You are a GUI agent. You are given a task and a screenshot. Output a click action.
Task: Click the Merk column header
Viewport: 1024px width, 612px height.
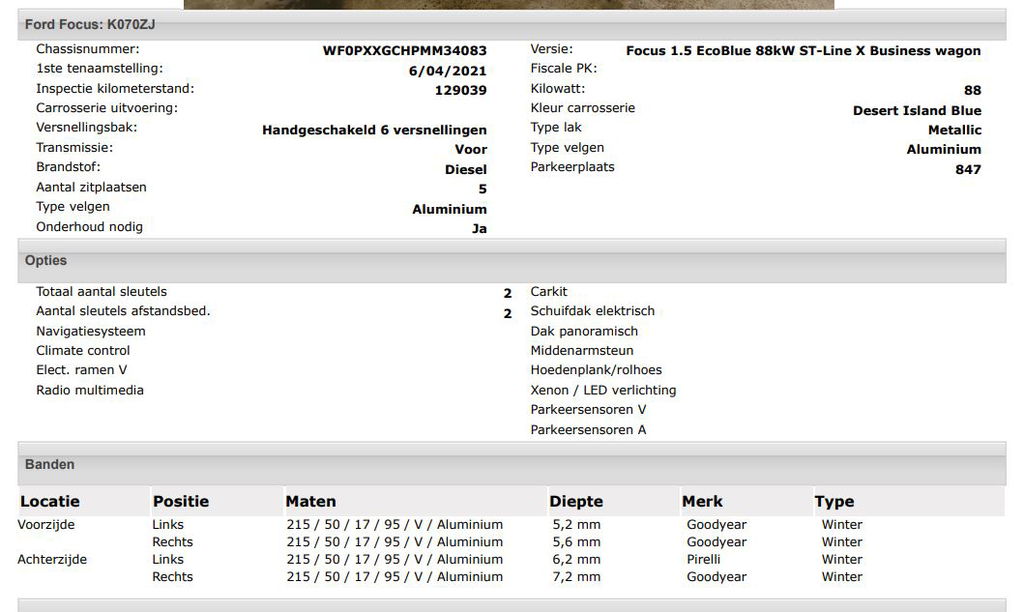(x=702, y=502)
